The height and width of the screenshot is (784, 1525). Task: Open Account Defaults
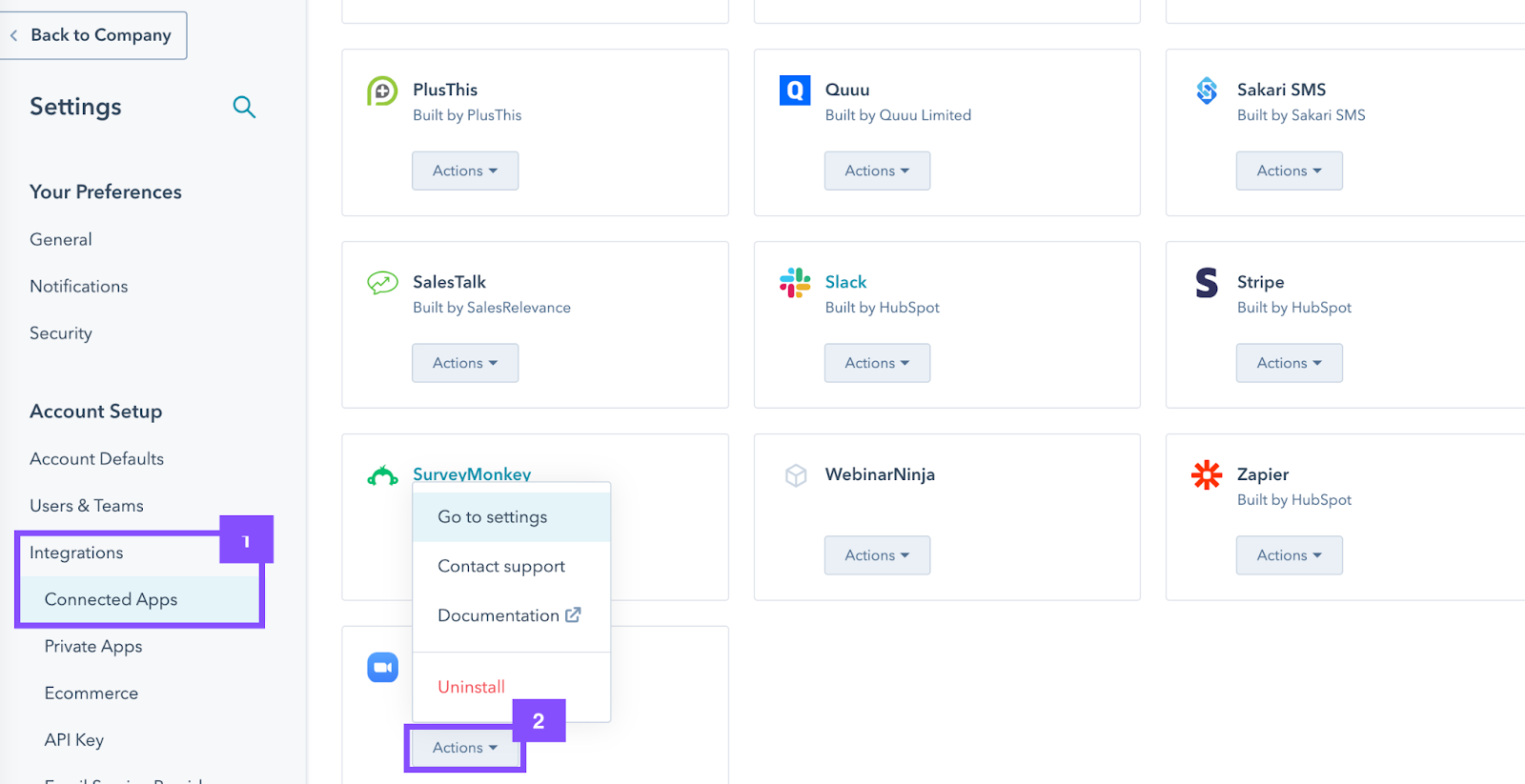96,459
